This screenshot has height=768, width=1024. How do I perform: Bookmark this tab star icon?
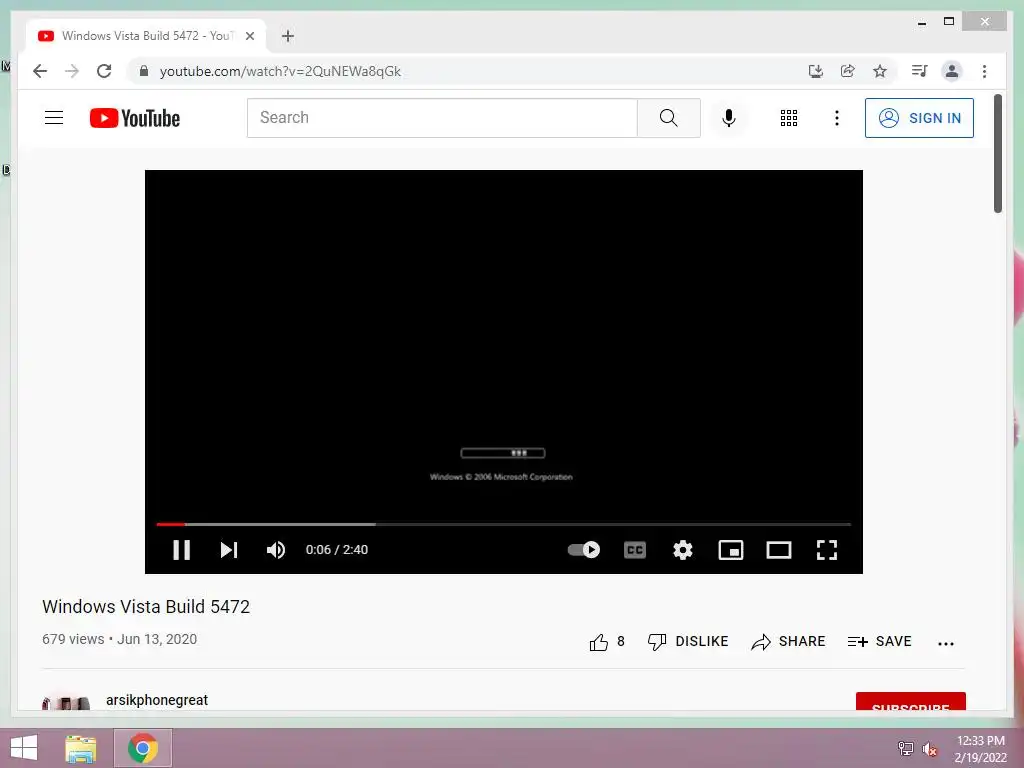[x=880, y=71]
